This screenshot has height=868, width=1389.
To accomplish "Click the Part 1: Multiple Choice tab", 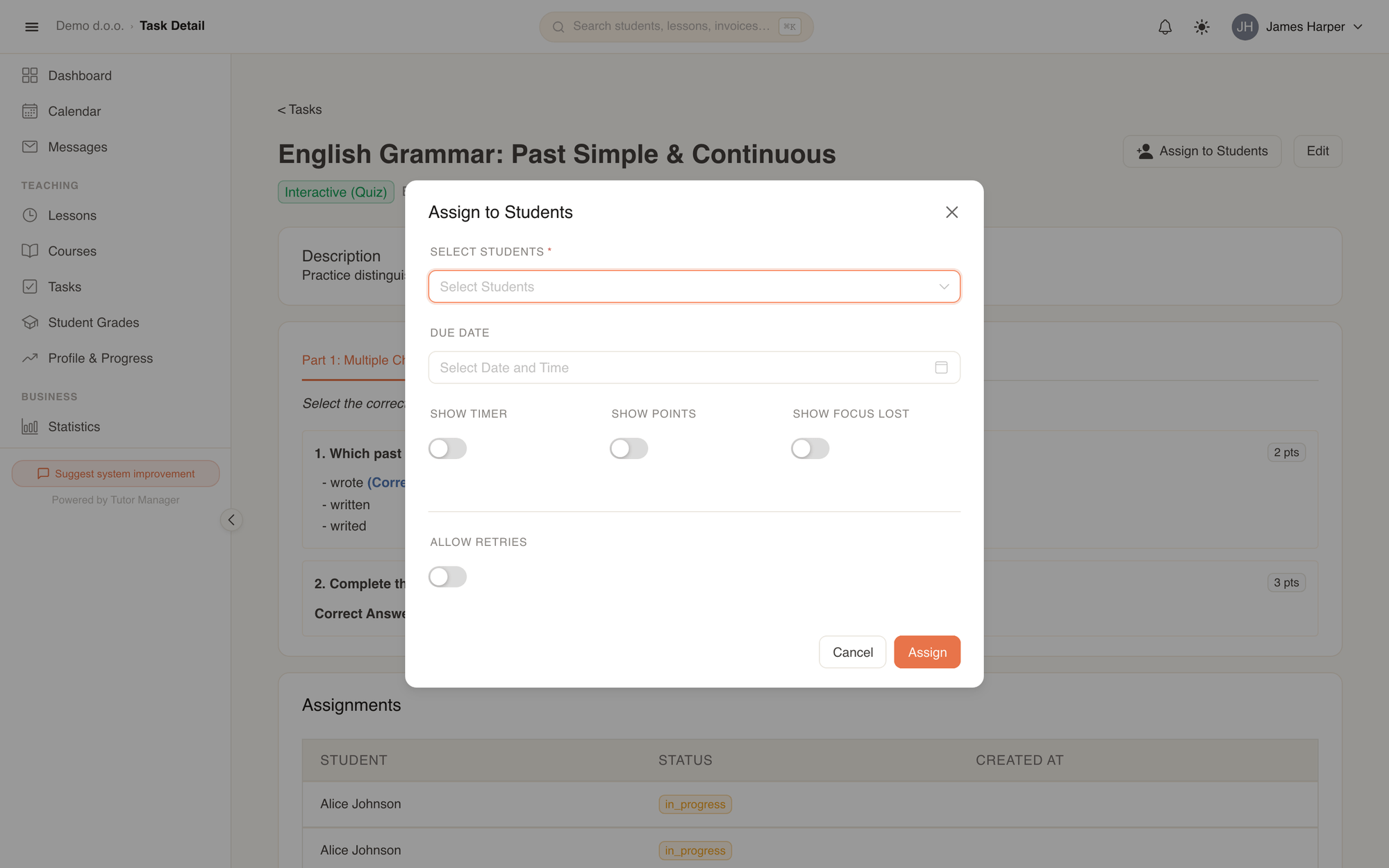I will [354, 360].
